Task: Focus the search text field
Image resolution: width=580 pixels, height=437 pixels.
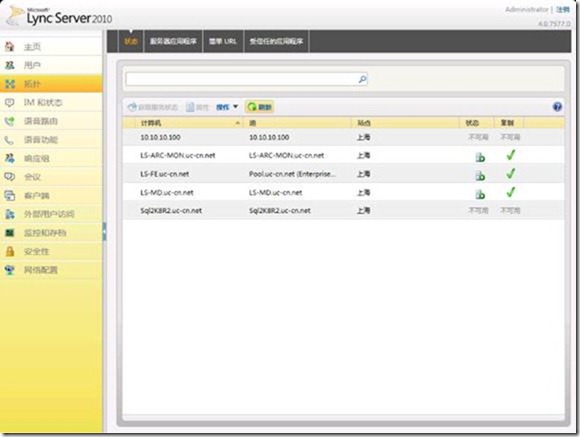Action: click(242, 79)
